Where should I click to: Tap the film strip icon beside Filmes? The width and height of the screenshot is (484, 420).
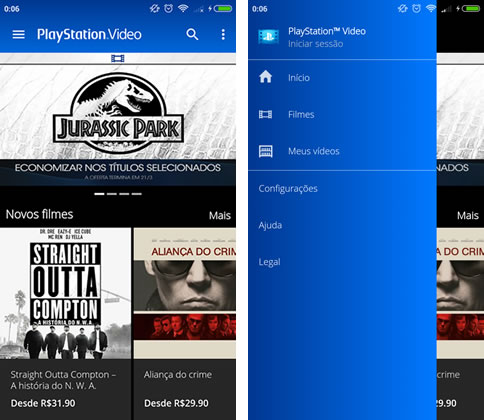(265, 114)
